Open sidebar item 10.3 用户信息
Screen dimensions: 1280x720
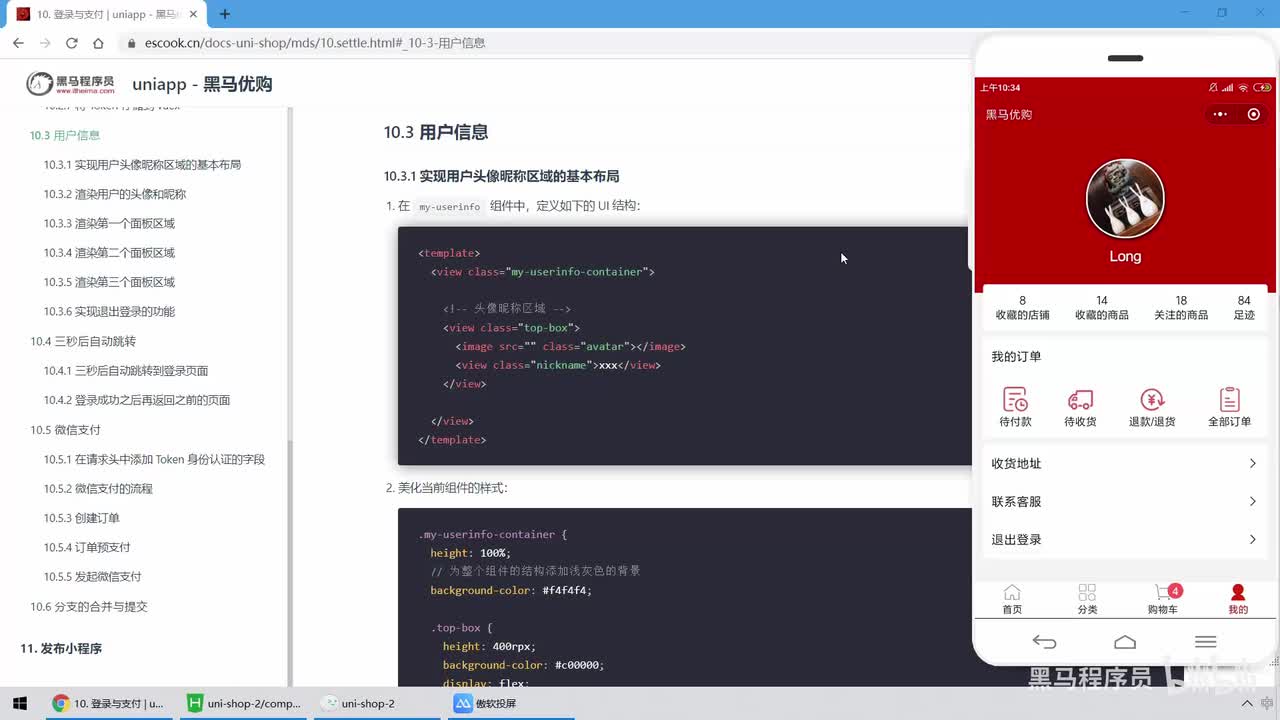pos(65,135)
